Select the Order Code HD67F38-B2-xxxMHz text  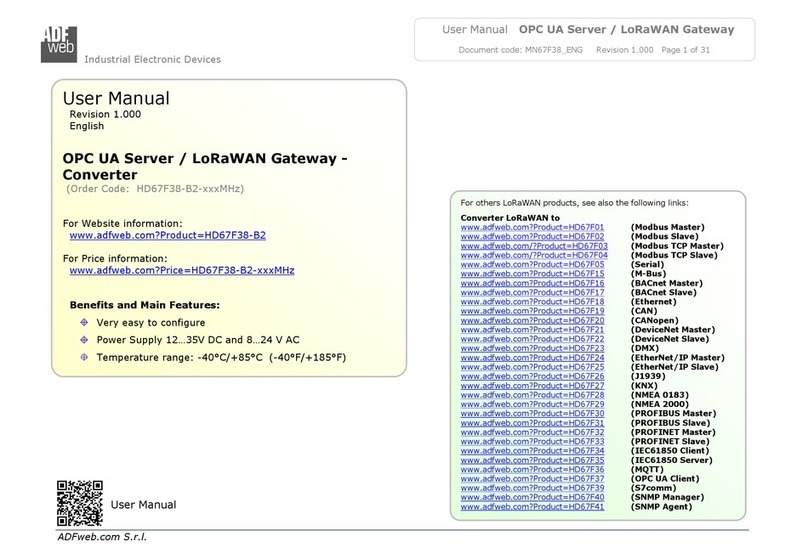pyautogui.click(x=155, y=189)
